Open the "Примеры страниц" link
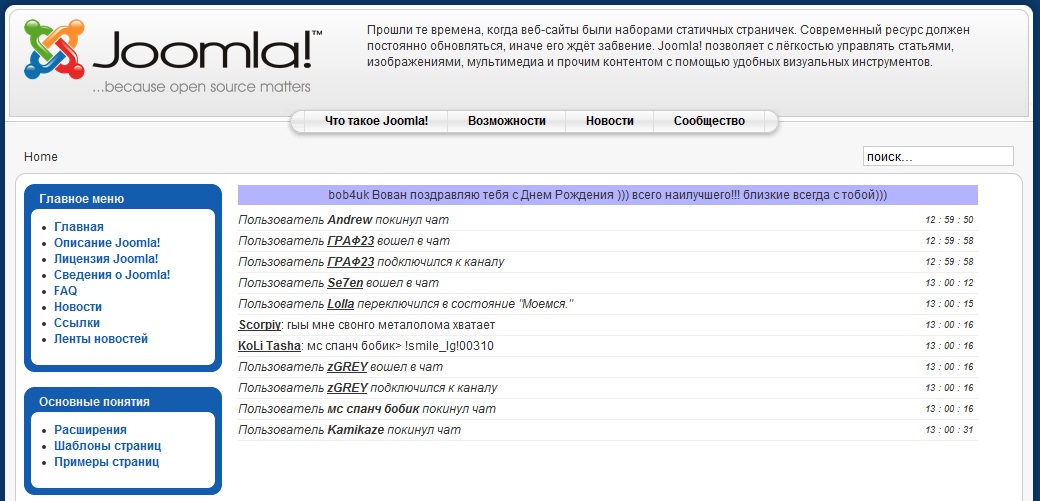The image size is (1040, 501). pos(106,462)
